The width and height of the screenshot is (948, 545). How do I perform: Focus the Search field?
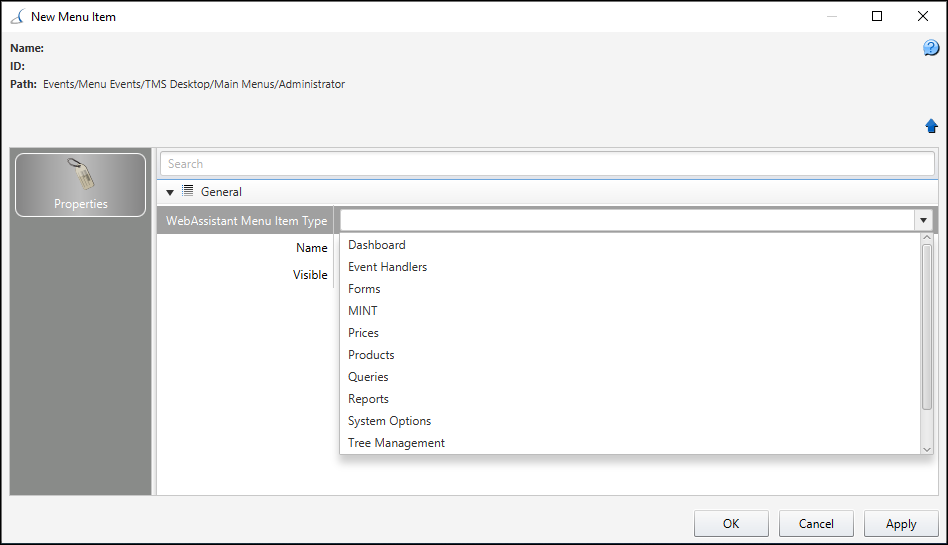click(547, 164)
